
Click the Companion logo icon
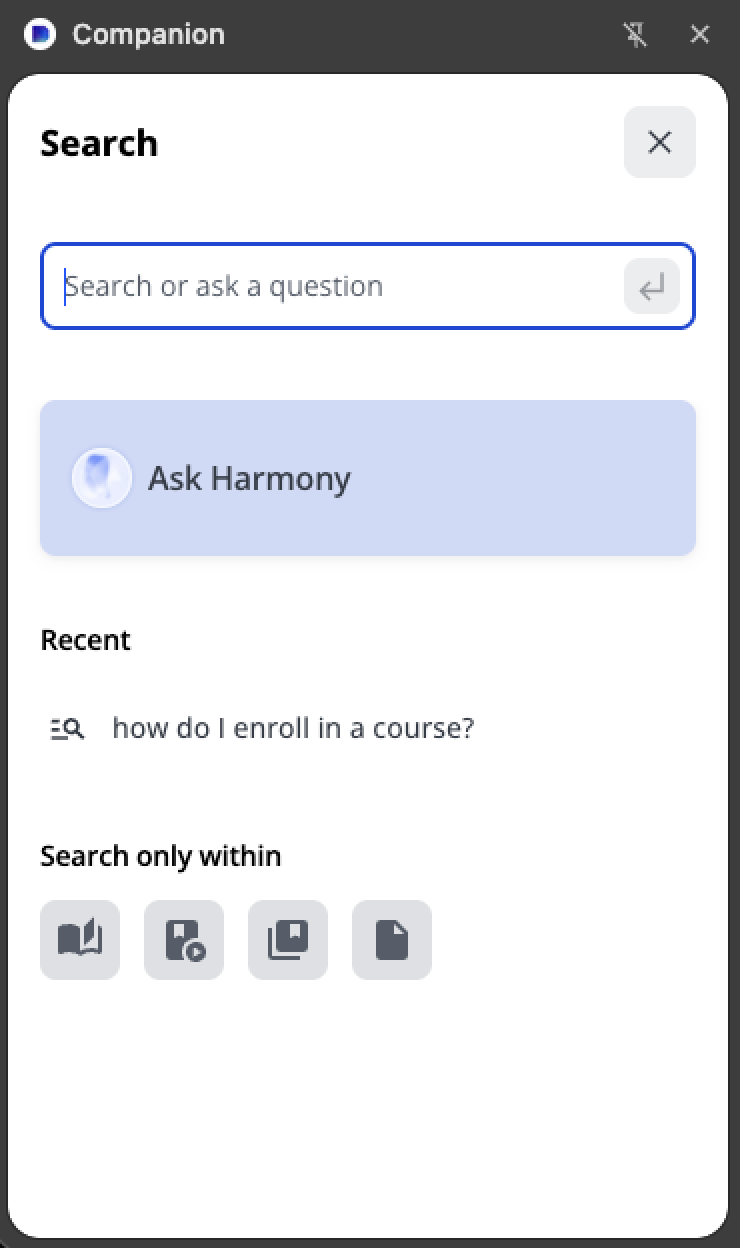point(41,34)
